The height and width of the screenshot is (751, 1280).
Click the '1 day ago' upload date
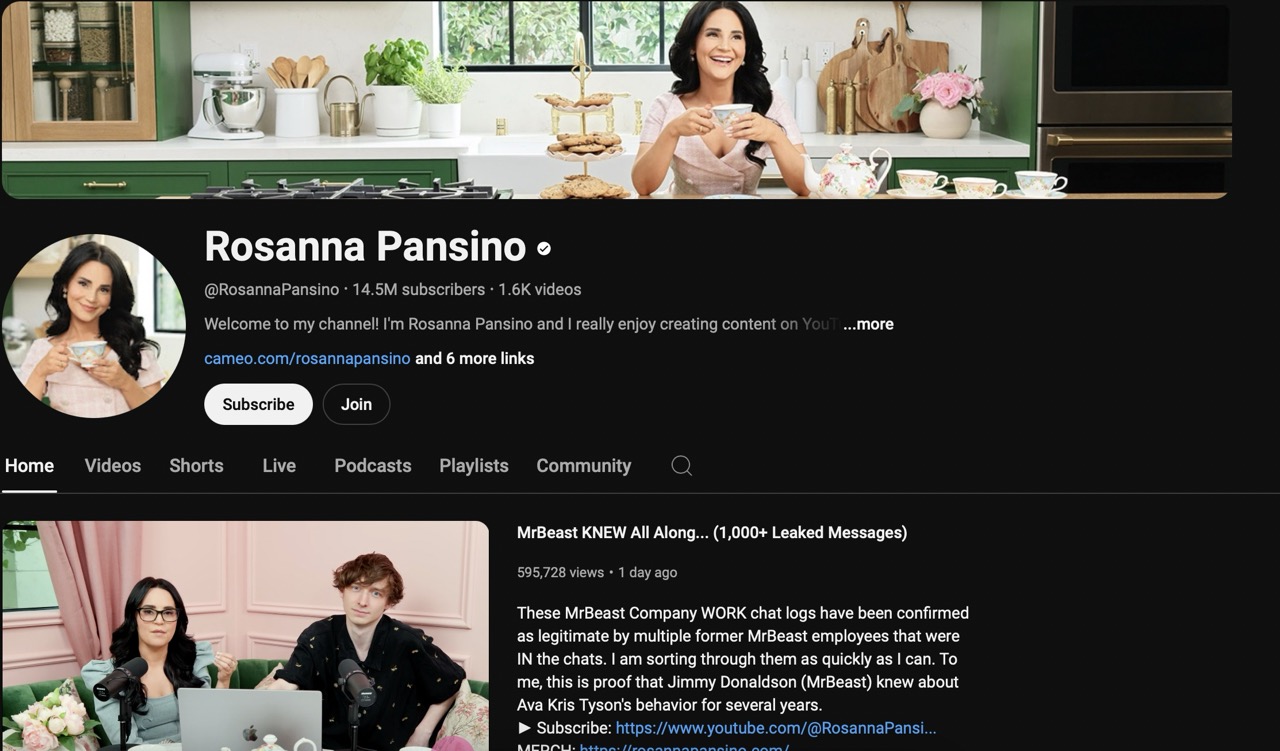pos(648,573)
